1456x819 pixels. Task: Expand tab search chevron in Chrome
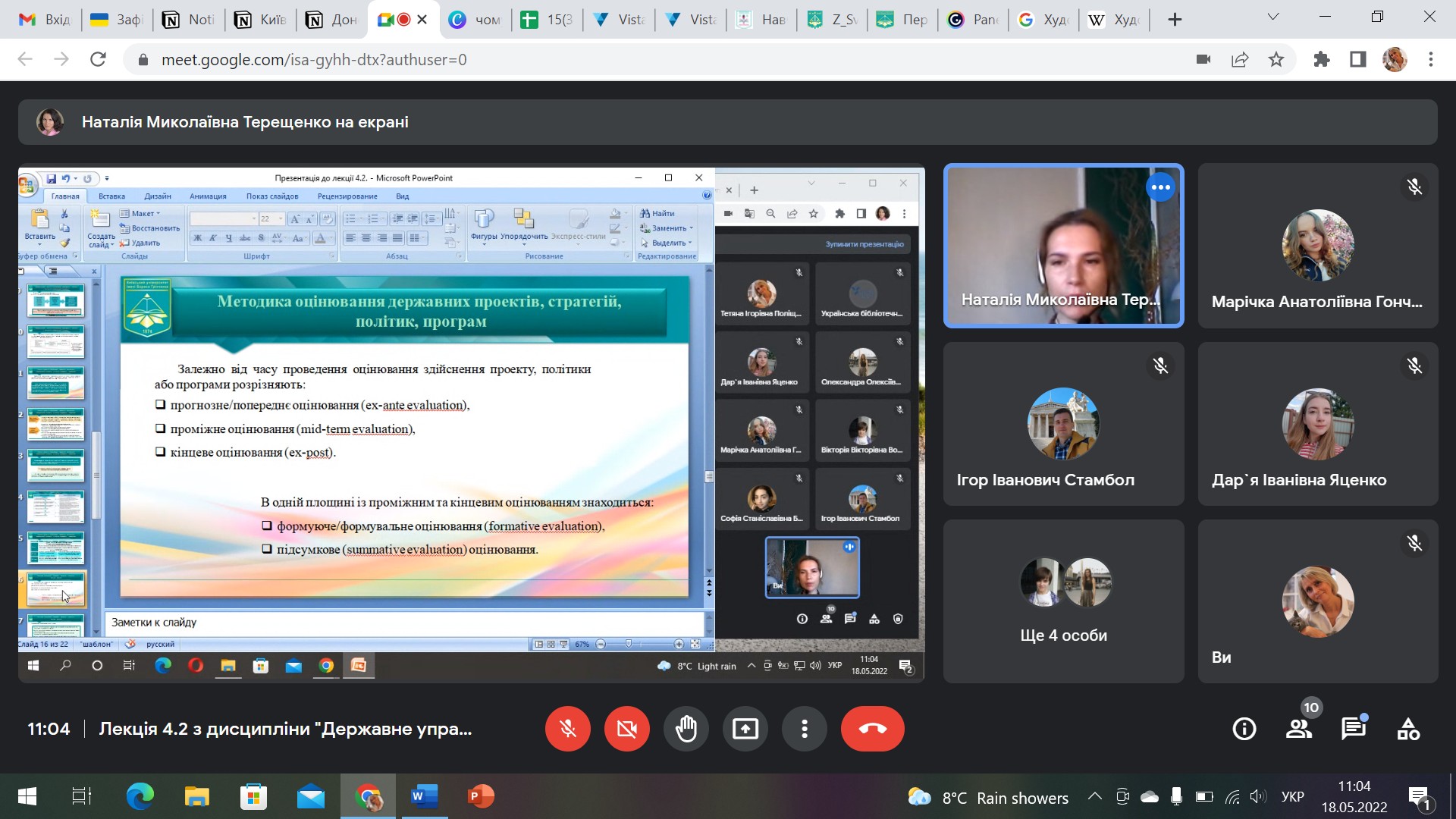coord(1273,17)
